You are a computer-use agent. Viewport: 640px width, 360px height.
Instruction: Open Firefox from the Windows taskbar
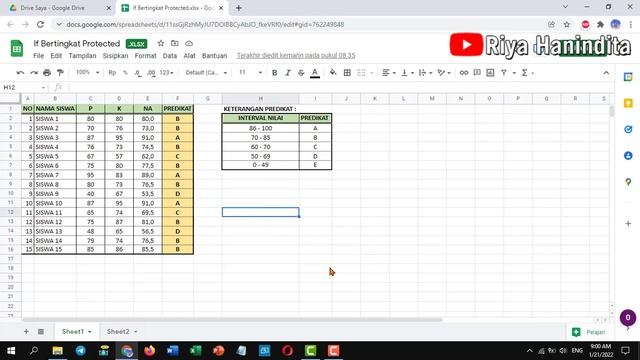(150, 351)
